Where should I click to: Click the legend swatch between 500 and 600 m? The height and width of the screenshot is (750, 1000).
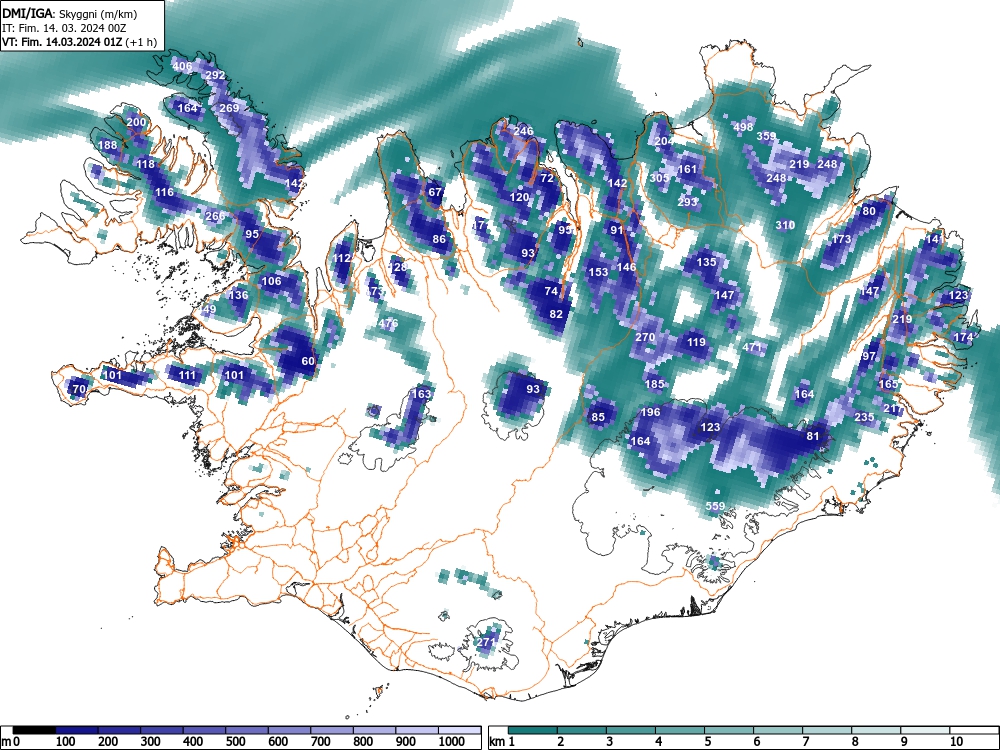pyautogui.click(x=247, y=730)
